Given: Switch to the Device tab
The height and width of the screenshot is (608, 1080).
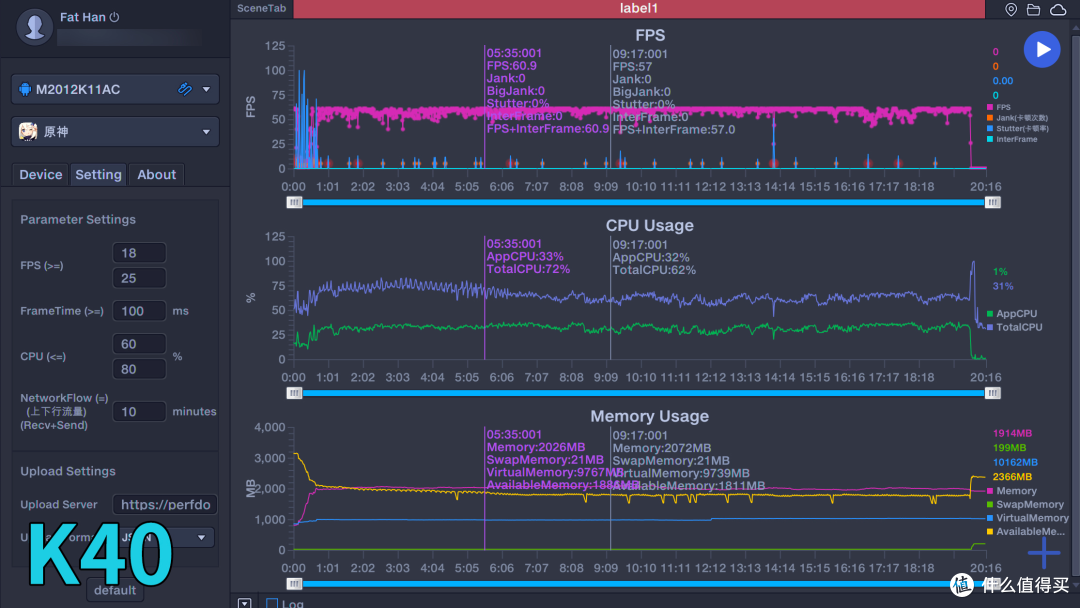Looking at the screenshot, I should (41, 174).
